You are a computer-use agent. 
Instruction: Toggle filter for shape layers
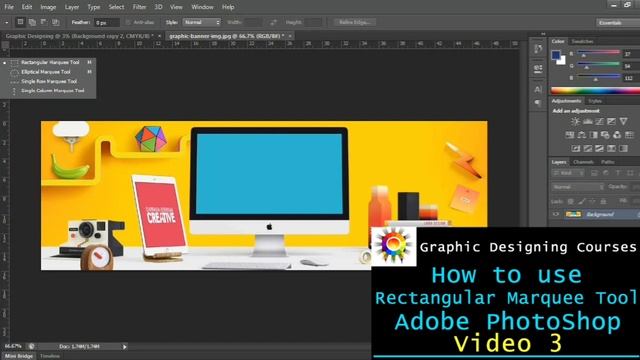coord(630,173)
